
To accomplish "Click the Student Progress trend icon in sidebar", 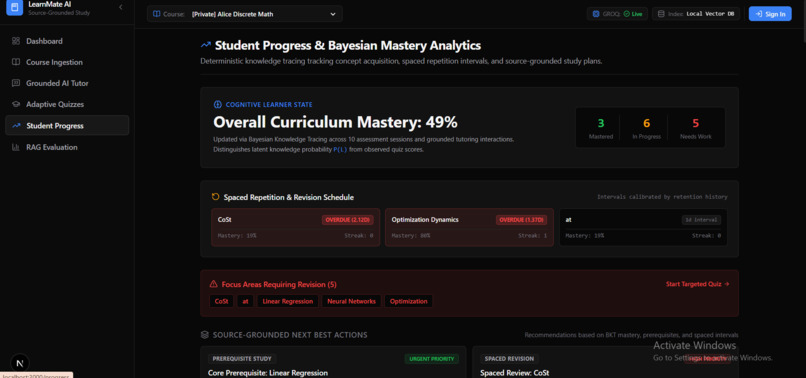I will pyautogui.click(x=16, y=125).
